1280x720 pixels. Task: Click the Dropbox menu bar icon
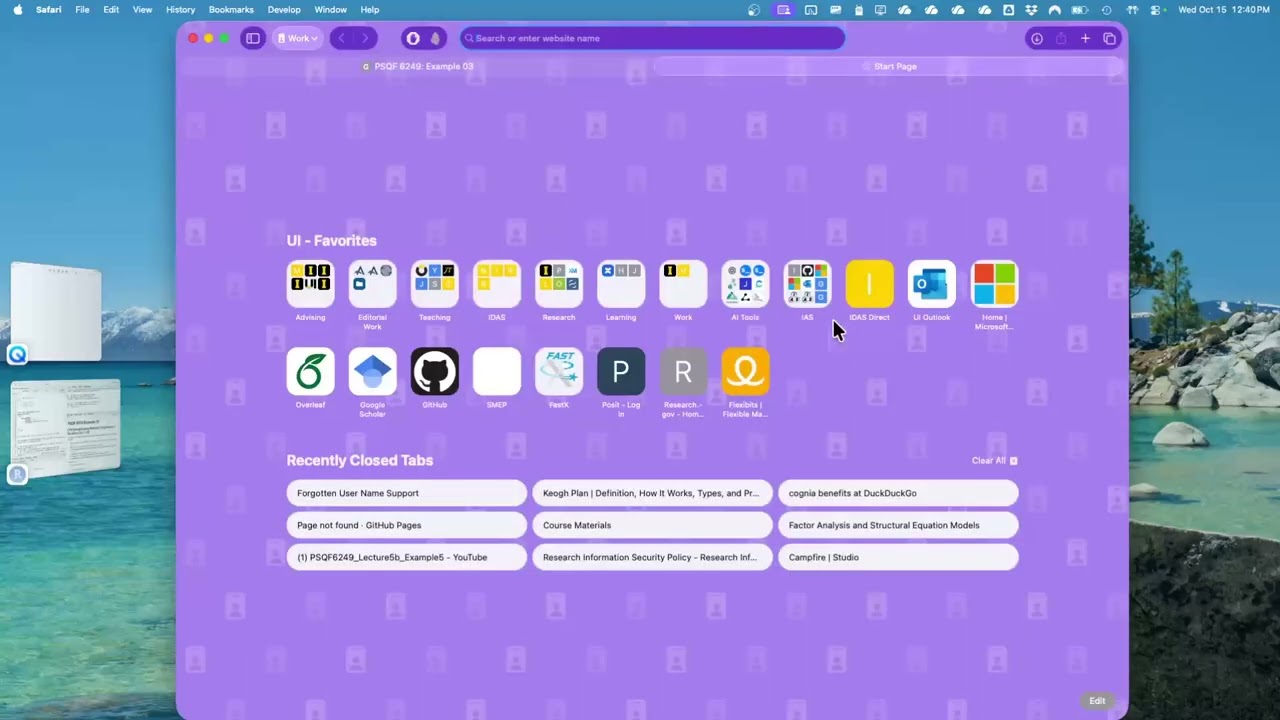(x=1031, y=10)
